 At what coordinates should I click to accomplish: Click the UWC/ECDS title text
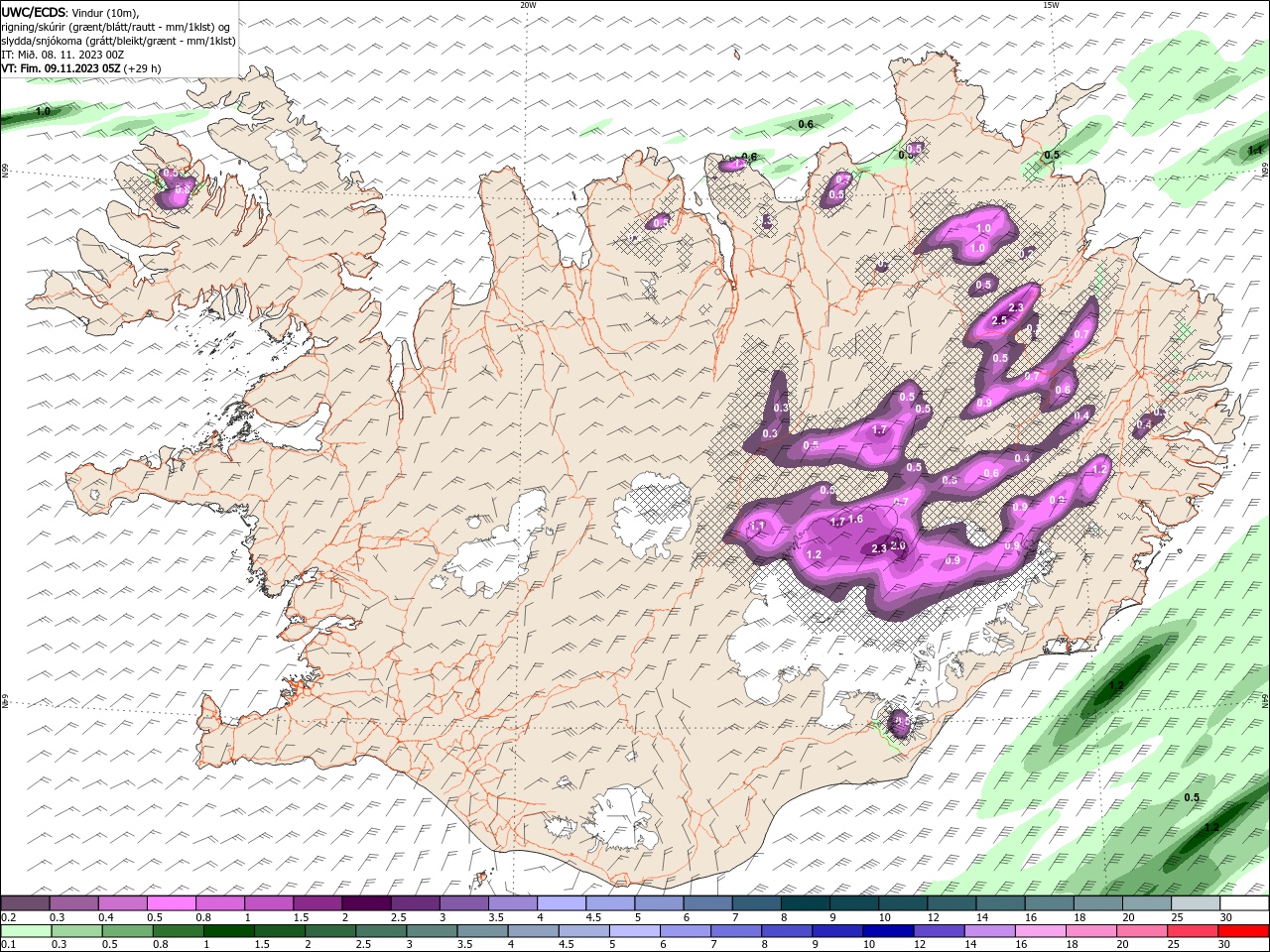click(34, 12)
